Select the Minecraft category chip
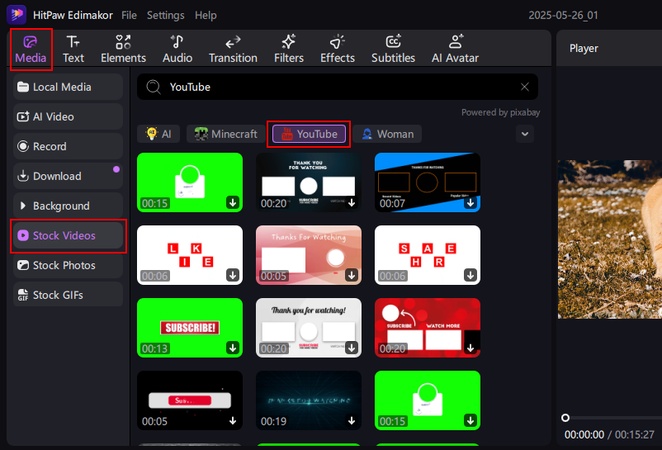 pyautogui.click(x=225, y=134)
